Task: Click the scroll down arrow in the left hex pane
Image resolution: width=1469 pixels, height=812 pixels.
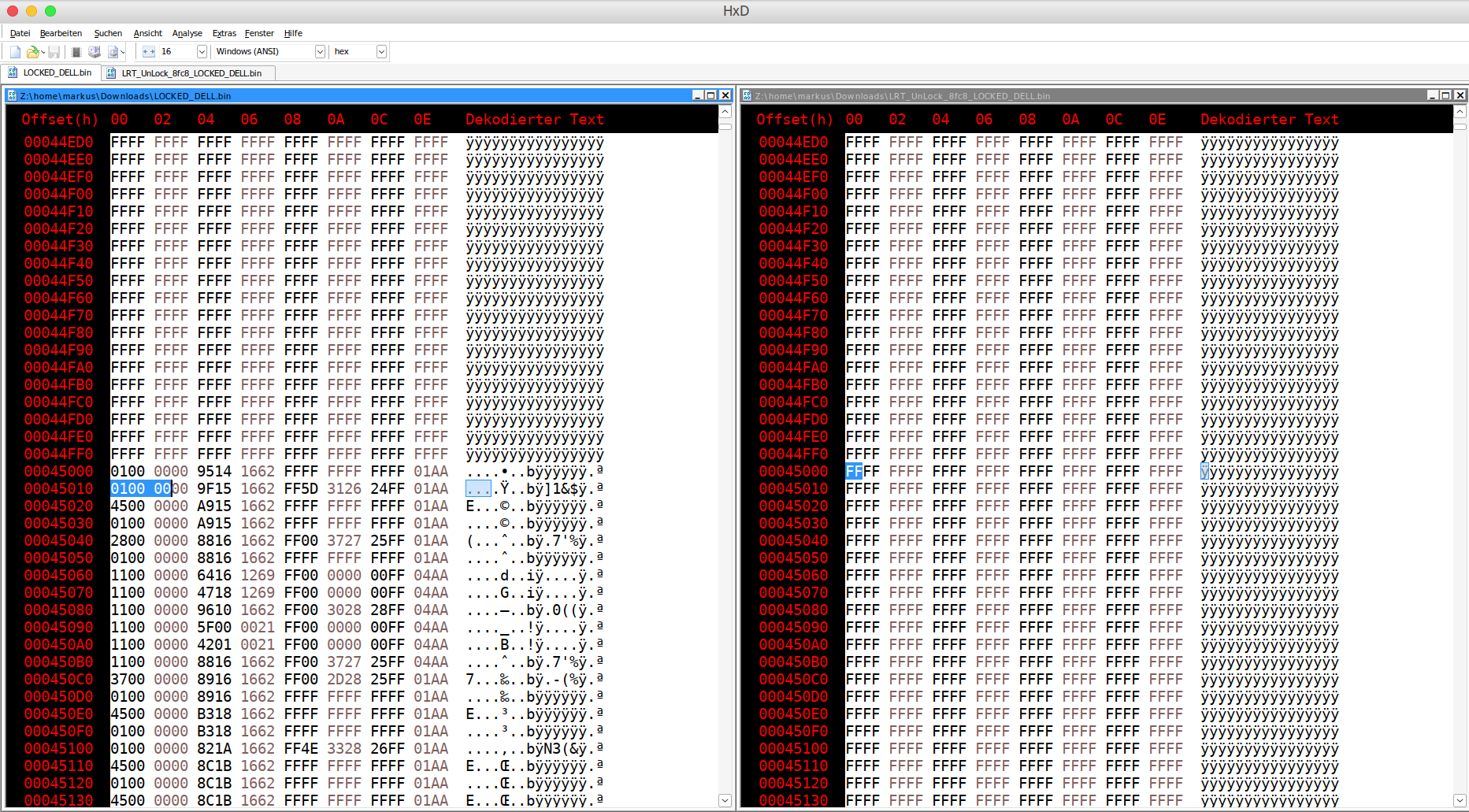Action: 725,800
